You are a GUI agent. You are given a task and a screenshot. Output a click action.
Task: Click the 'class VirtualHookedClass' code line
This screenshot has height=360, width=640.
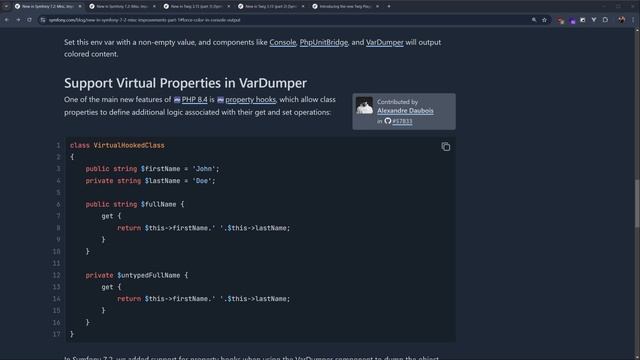117,145
